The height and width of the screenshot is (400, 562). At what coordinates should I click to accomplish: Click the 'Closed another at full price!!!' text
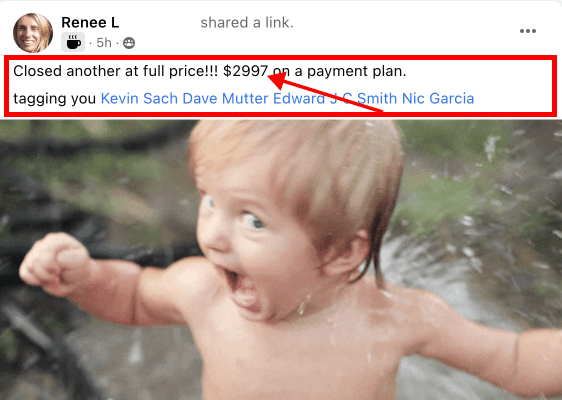pos(115,71)
